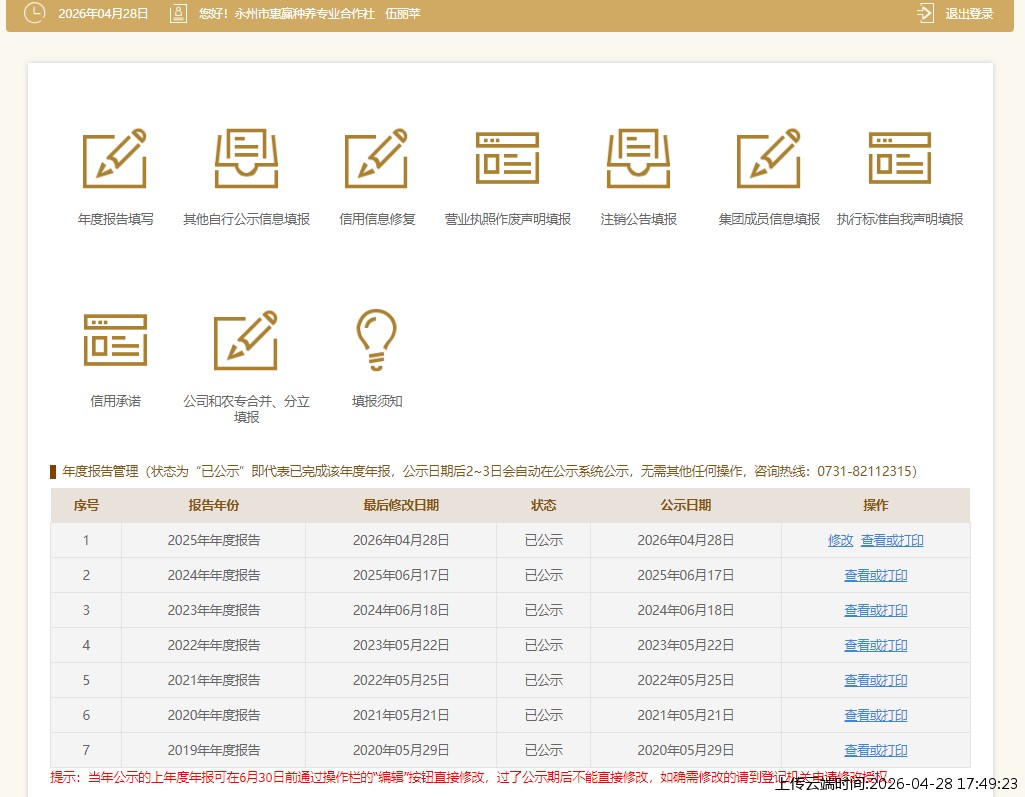Click the 退出登录 logout icon
1025x797 pixels.
pyautogui.click(x=925, y=13)
